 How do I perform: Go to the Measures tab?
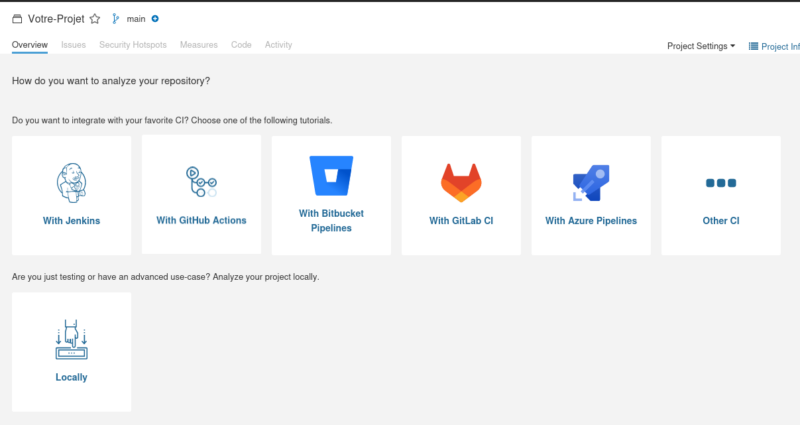coord(199,45)
